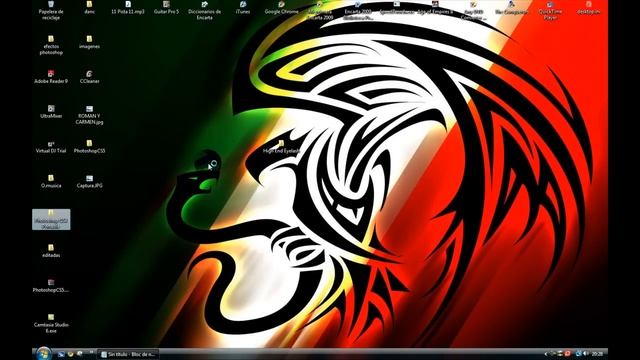Screen dimensions: 640x360
Task: Select the QuickTime Player shortcut
Action: coord(550,10)
